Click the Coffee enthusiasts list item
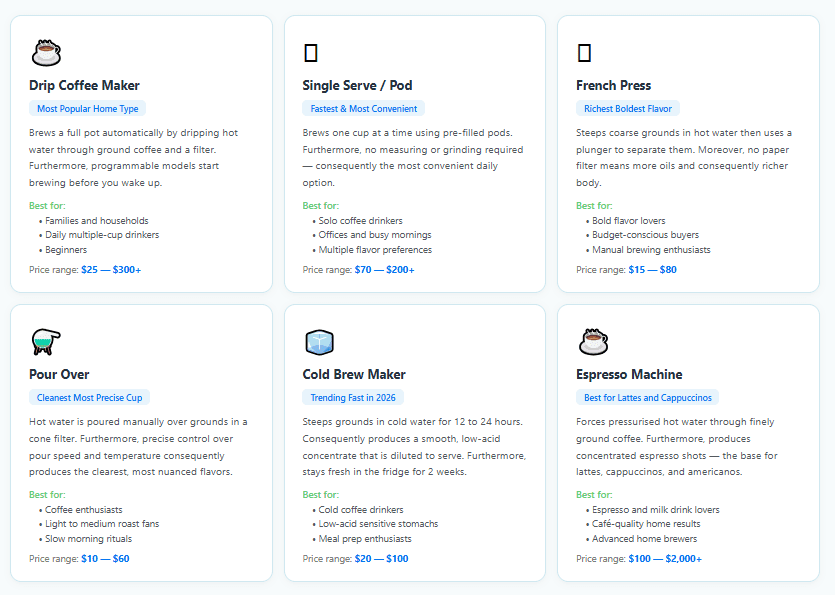Image resolution: width=835 pixels, height=595 pixels. click(84, 510)
